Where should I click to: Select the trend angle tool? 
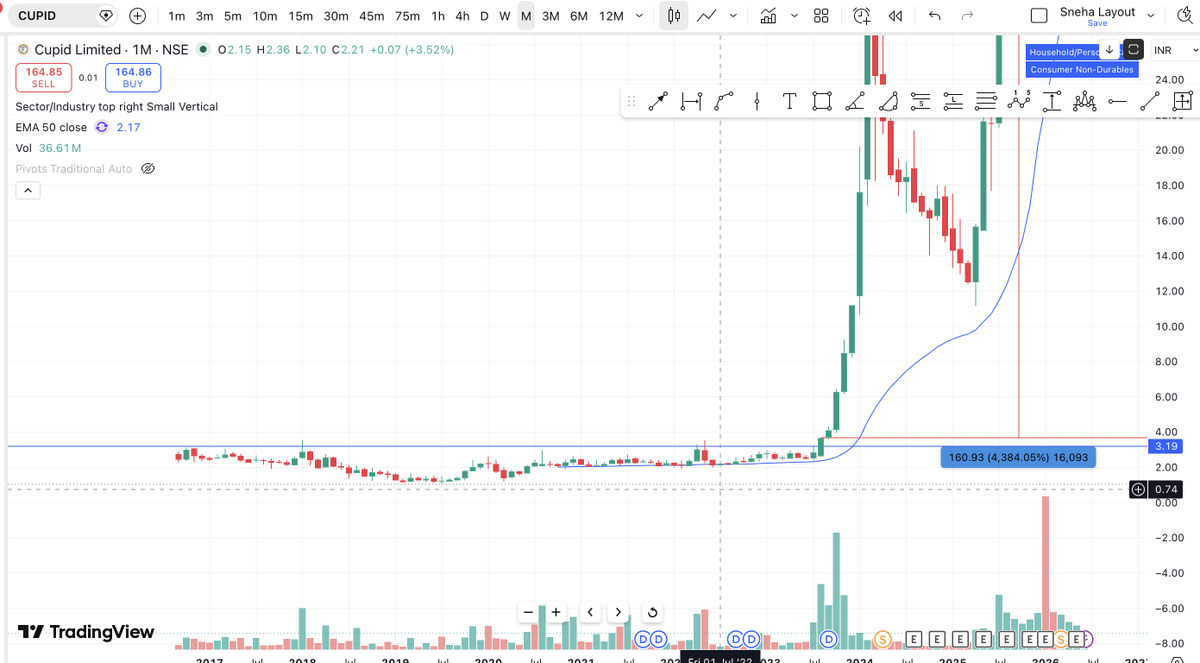click(x=855, y=101)
